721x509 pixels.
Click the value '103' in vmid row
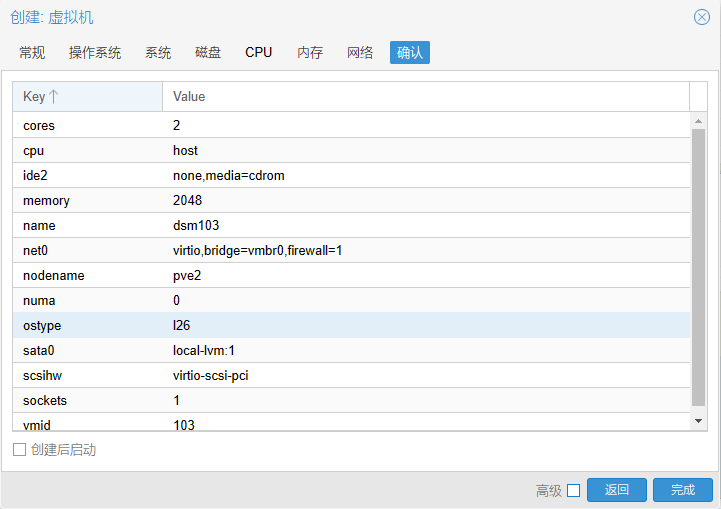click(x=184, y=425)
